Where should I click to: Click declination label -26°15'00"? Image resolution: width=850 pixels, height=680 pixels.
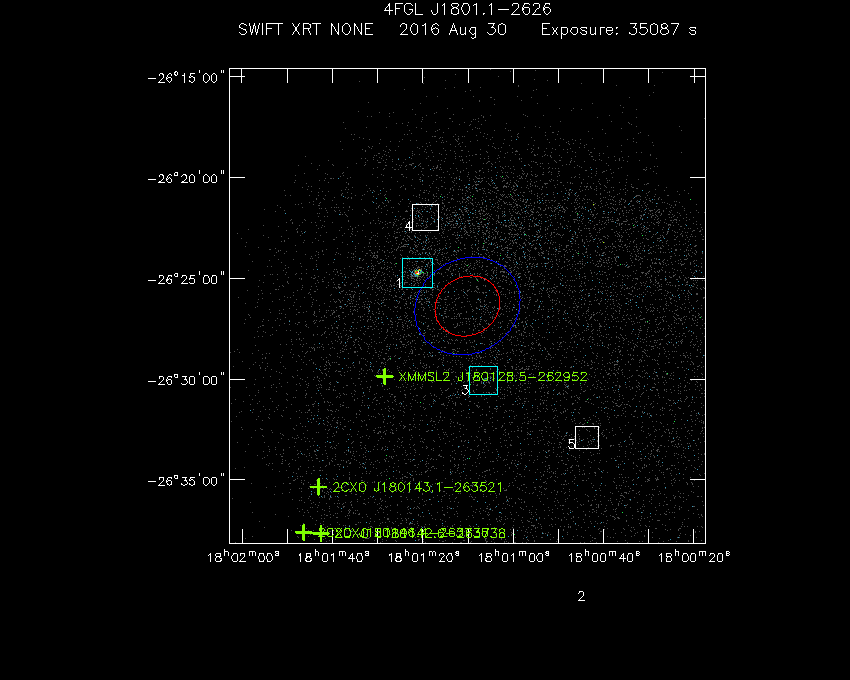point(186,78)
